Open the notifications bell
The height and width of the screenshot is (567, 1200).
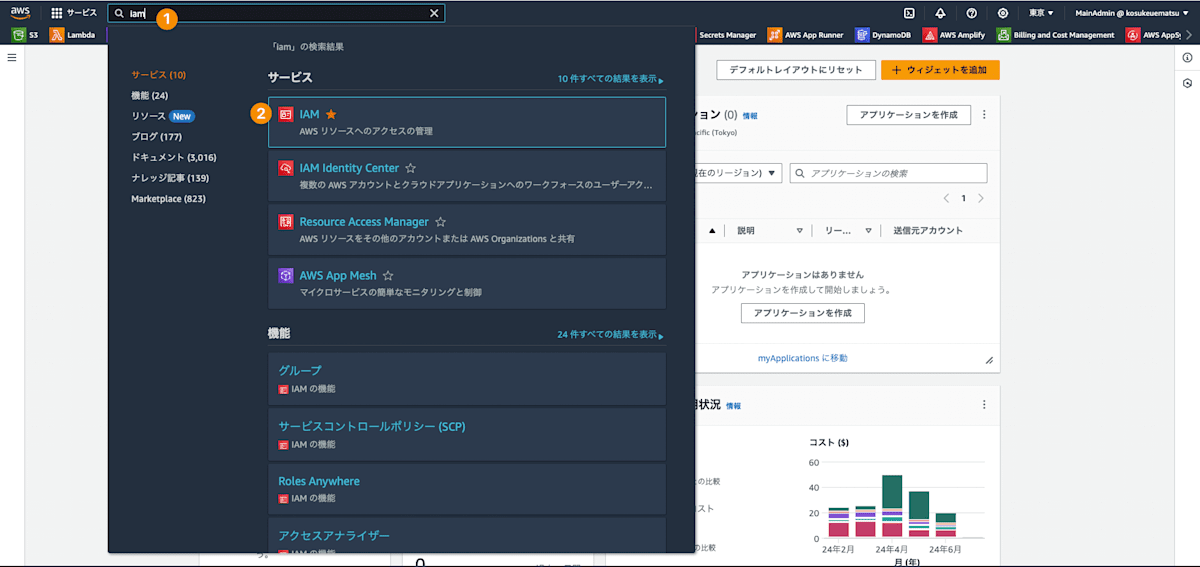pyautogui.click(x=940, y=13)
